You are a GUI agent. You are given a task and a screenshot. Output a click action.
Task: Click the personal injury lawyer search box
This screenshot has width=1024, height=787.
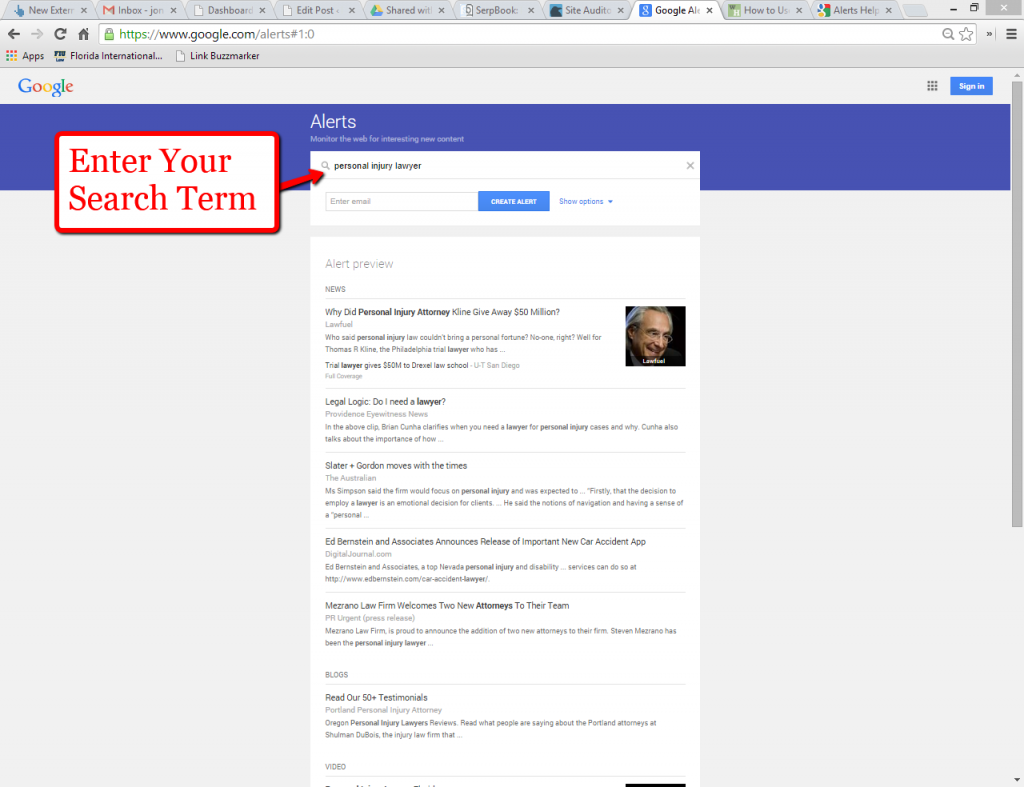[x=505, y=166]
